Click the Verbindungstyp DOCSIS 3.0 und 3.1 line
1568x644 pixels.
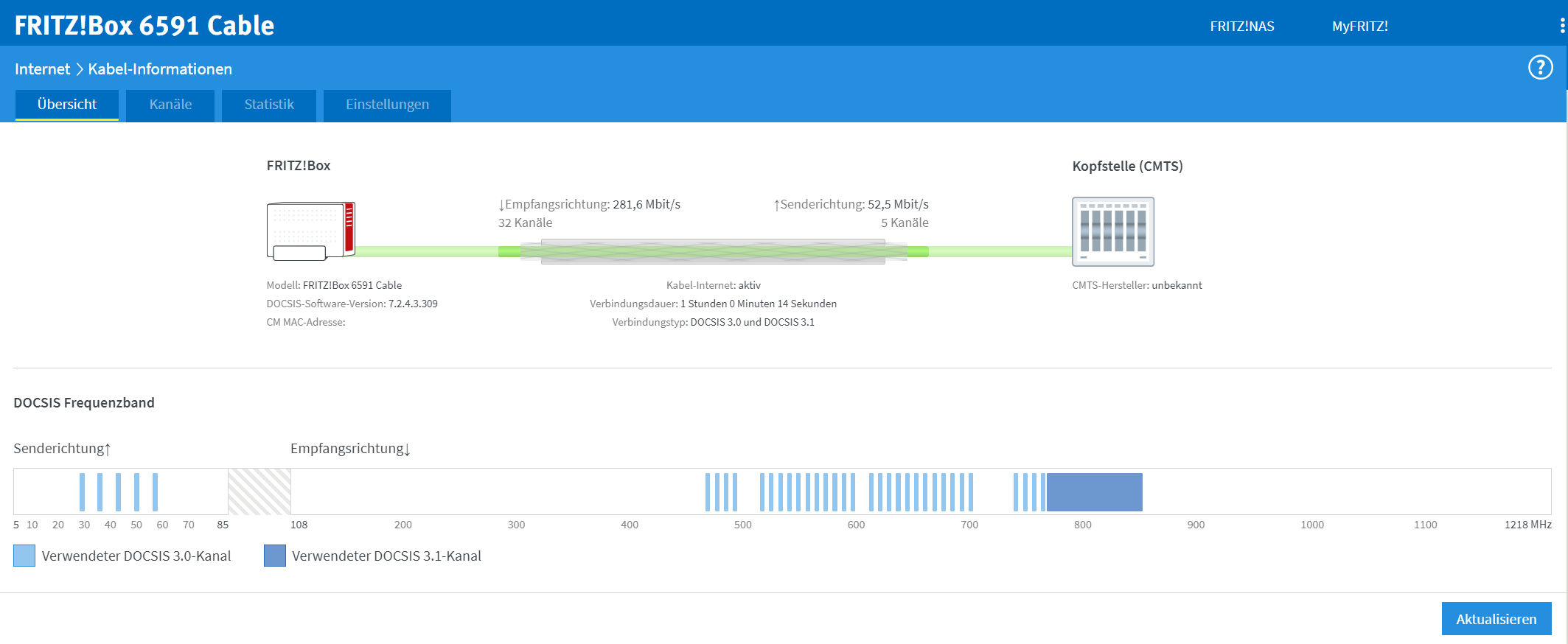(x=713, y=322)
